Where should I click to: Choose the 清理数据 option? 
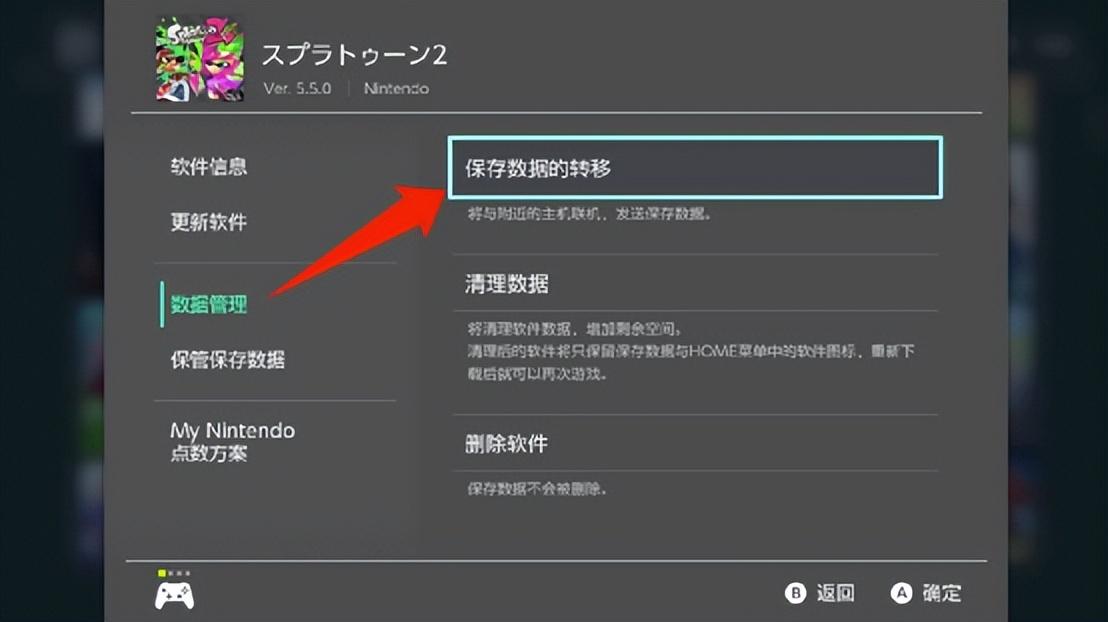(x=695, y=283)
